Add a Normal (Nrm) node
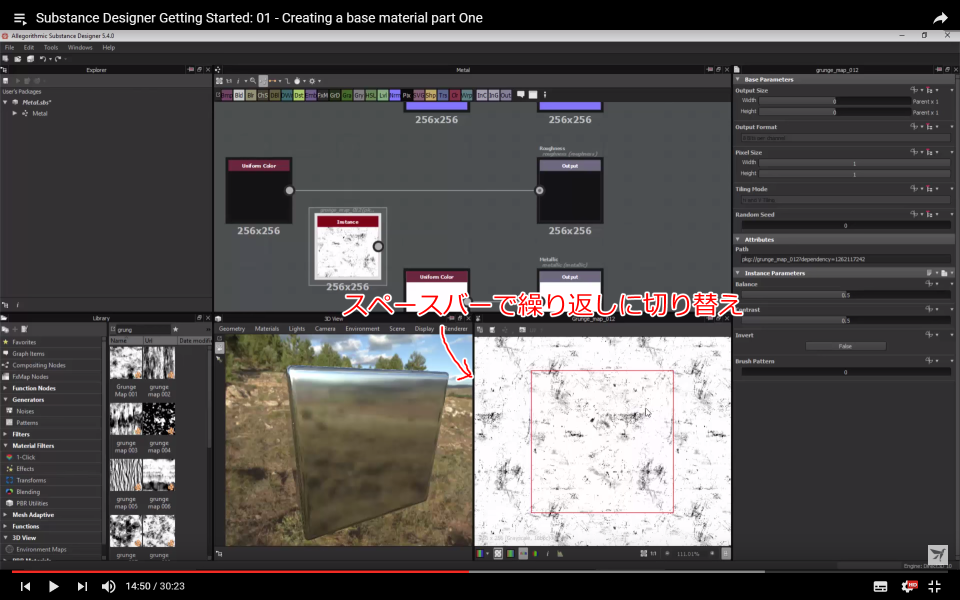Viewport: 960px width, 600px height. click(395, 96)
